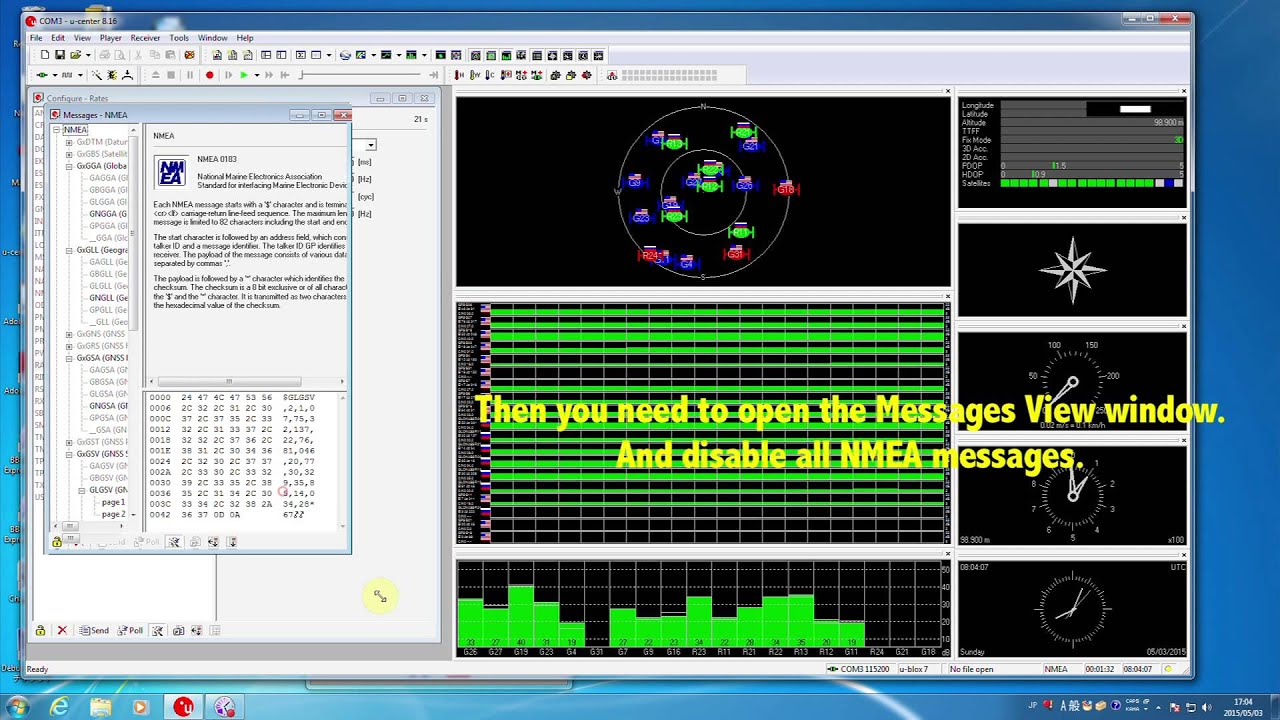Viewport: 1280px width, 720px height.
Task: Click 'u-blox 7' in the status bar
Action: (x=913, y=669)
